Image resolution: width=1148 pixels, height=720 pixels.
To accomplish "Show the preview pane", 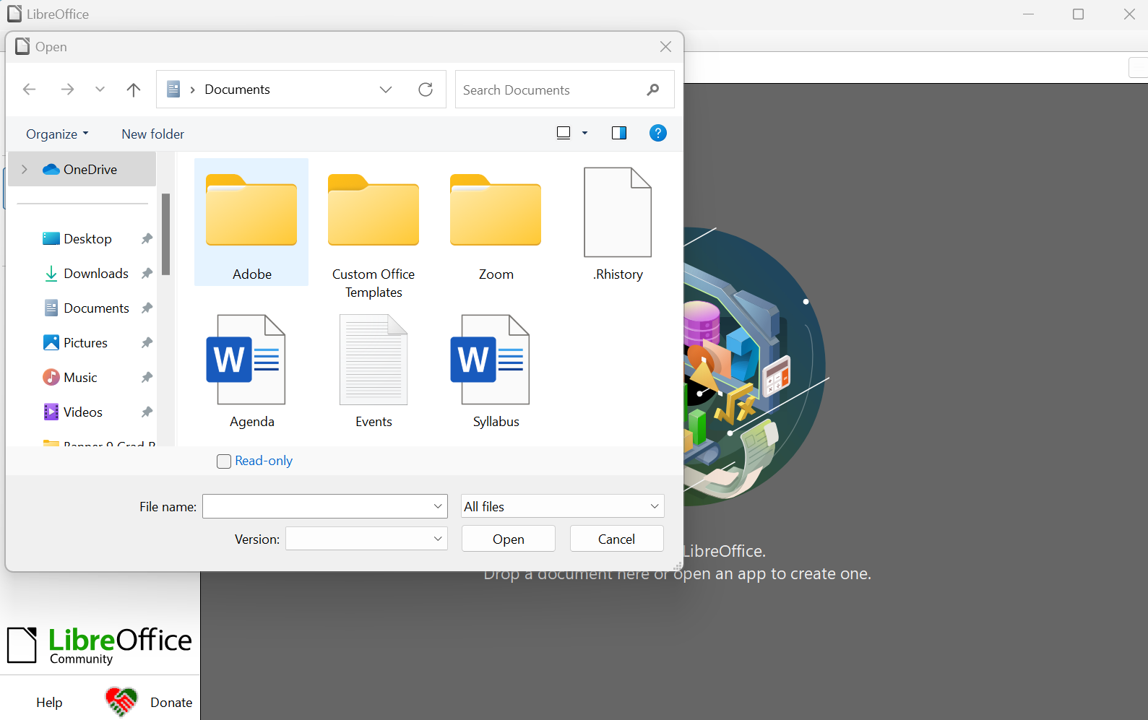I will (618, 132).
